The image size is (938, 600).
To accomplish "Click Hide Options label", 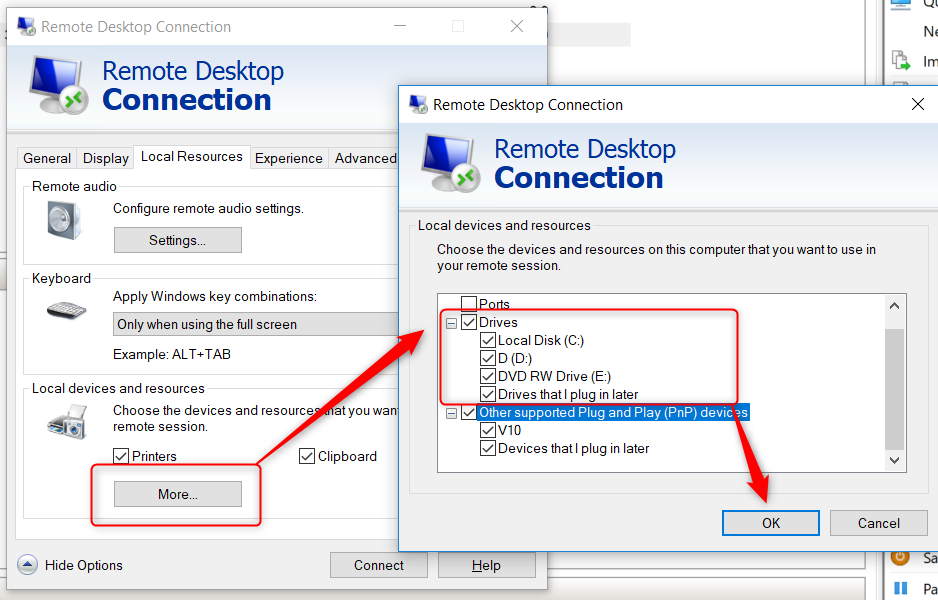I will pyautogui.click(x=84, y=565).
